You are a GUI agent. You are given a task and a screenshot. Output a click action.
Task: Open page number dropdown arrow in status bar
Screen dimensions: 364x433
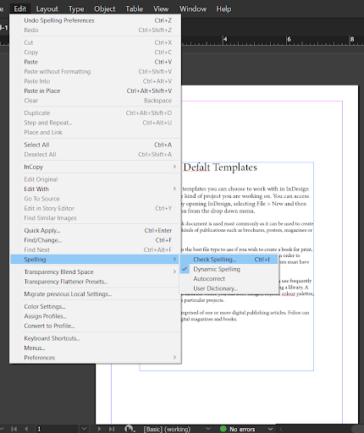point(84,429)
